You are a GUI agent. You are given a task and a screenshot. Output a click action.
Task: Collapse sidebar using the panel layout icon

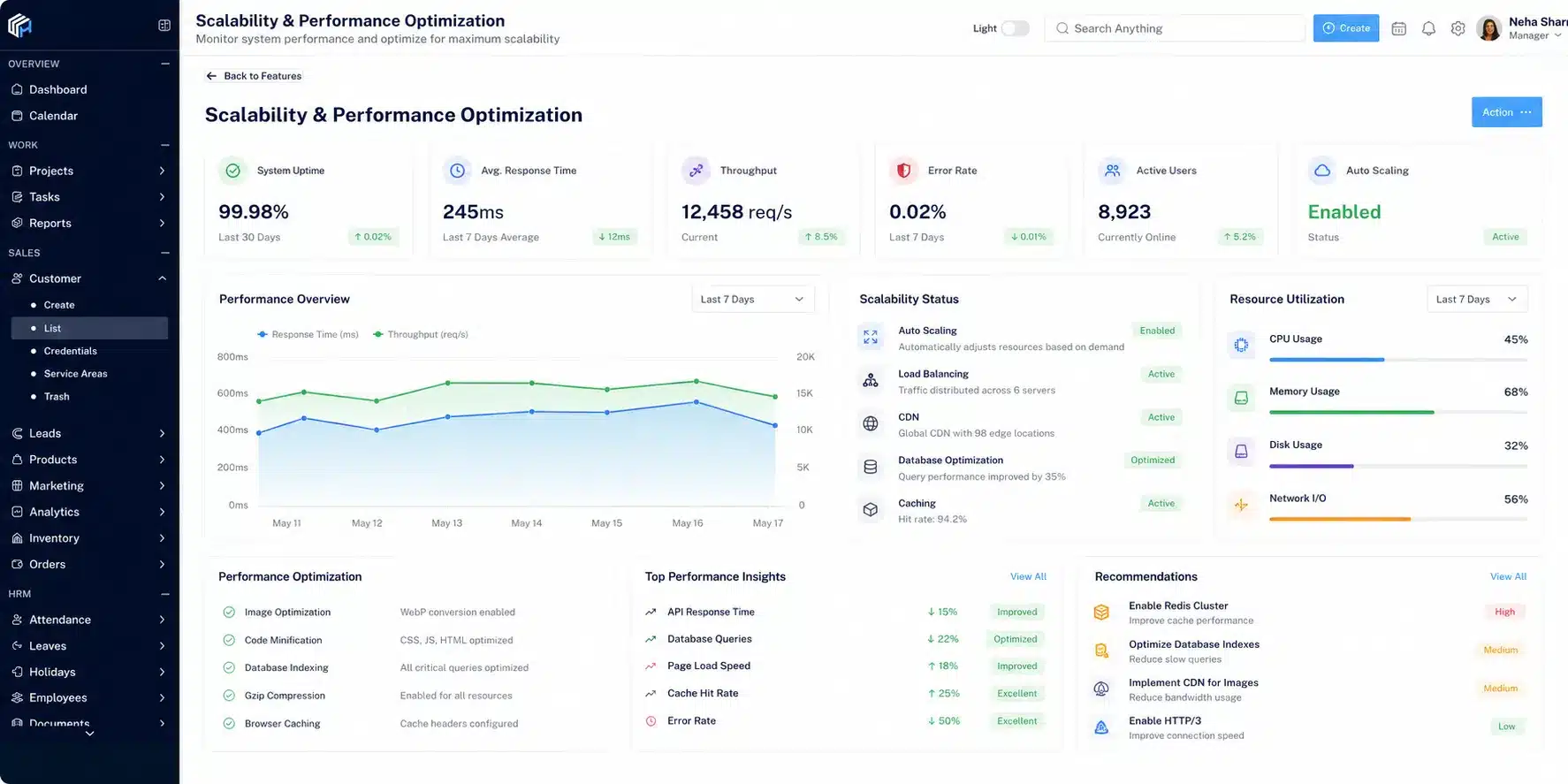click(x=164, y=26)
